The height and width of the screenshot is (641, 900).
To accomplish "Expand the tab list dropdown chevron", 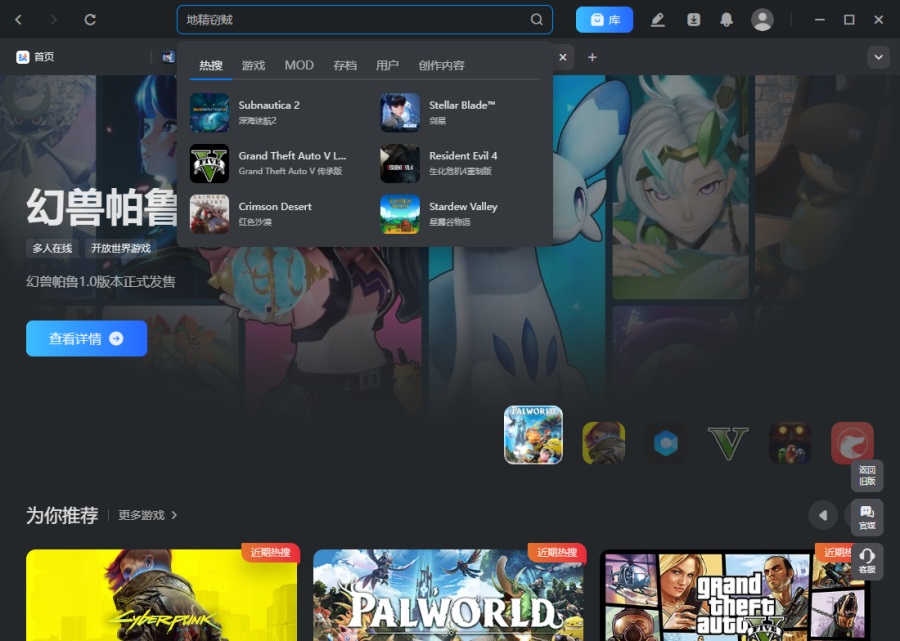I will 878,57.
